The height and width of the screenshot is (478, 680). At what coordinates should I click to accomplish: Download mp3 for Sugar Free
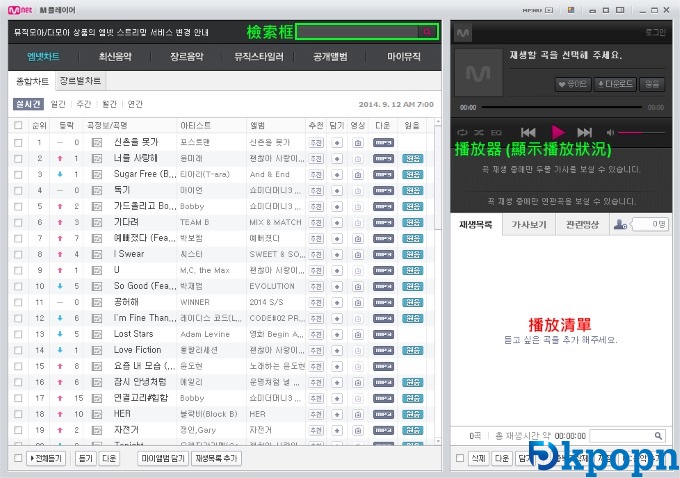coord(383,174)
